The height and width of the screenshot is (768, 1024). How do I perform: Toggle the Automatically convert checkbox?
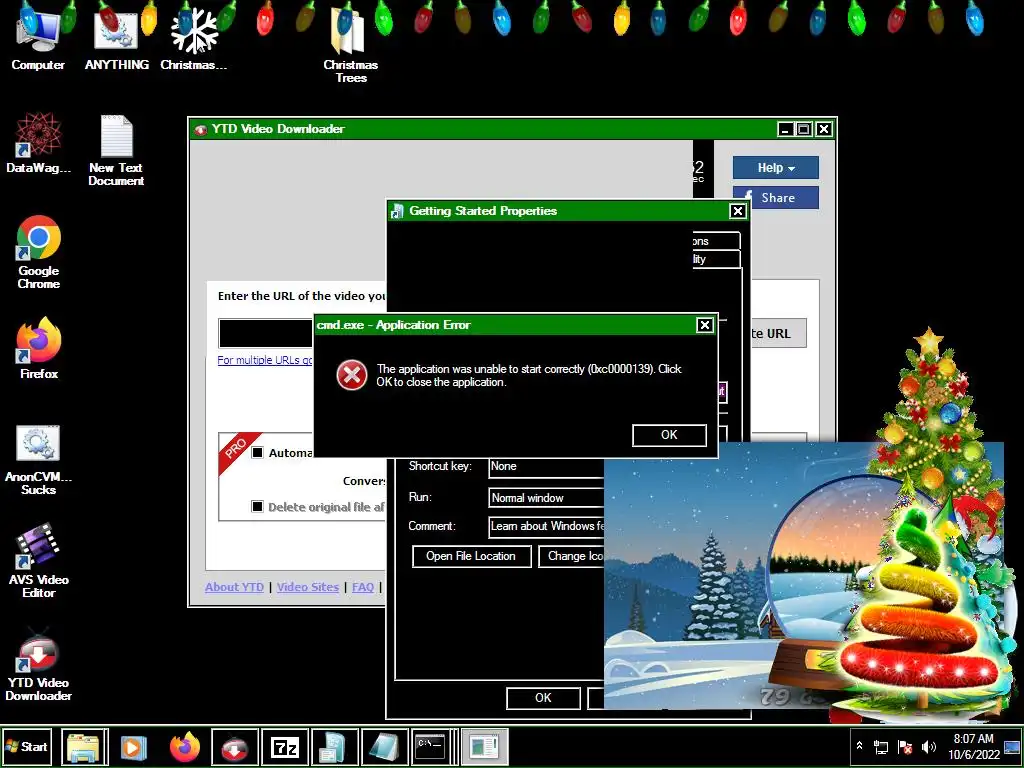(x=257, y=453)
